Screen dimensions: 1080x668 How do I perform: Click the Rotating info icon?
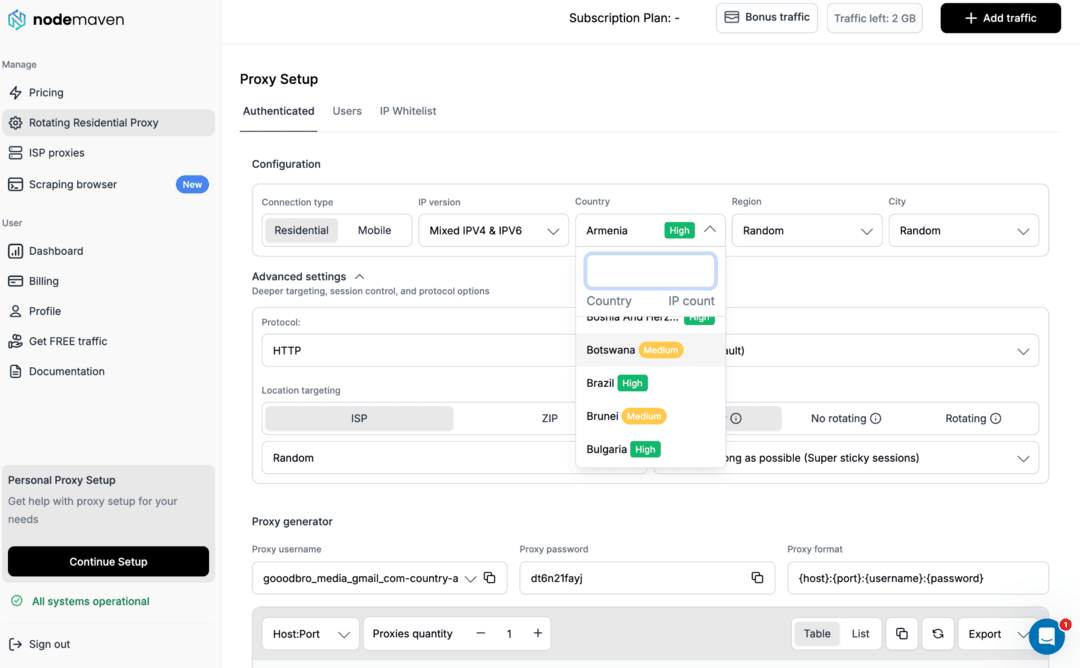(x=995, y=419)
